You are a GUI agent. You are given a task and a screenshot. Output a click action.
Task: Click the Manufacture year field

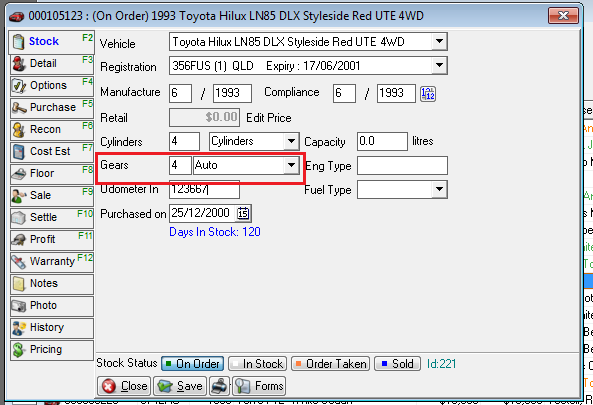232,93
